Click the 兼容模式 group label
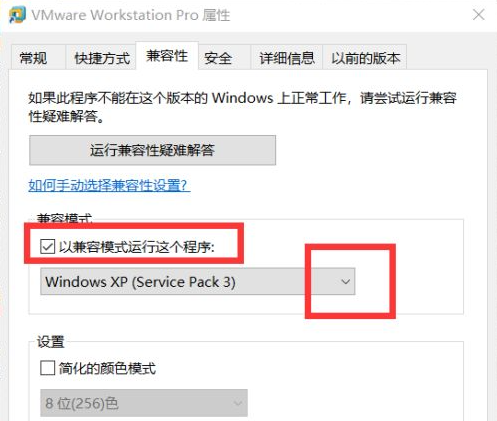 (64, 218)
